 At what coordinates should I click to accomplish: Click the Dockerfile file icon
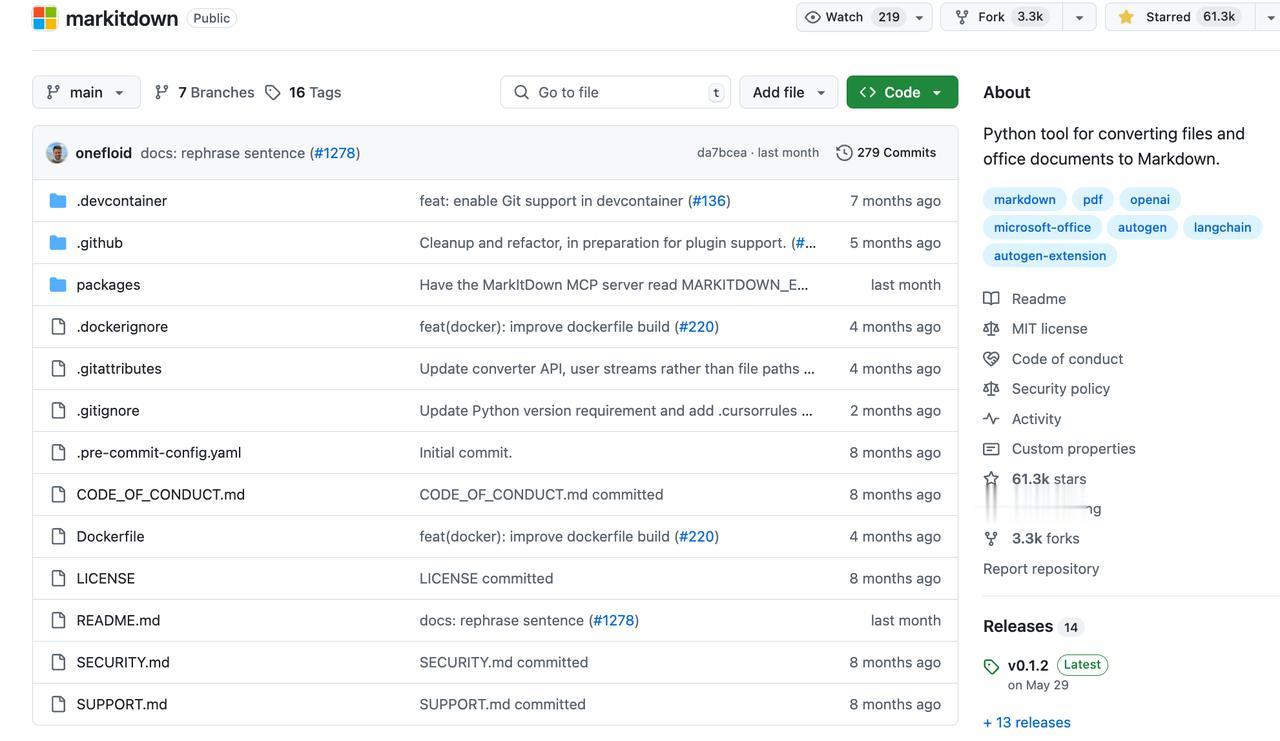click(58, 537)
